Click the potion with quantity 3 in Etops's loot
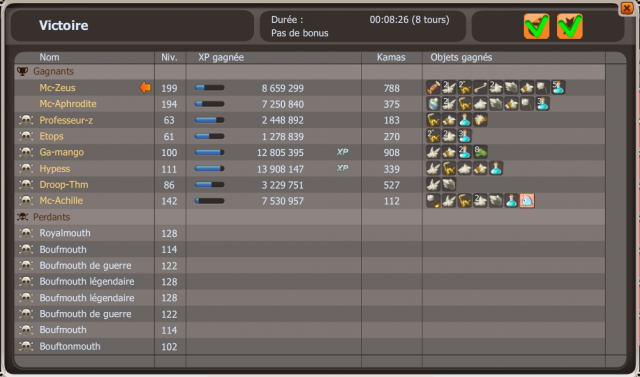Screen dimensions: 640x377 click(x=464, y=136)
